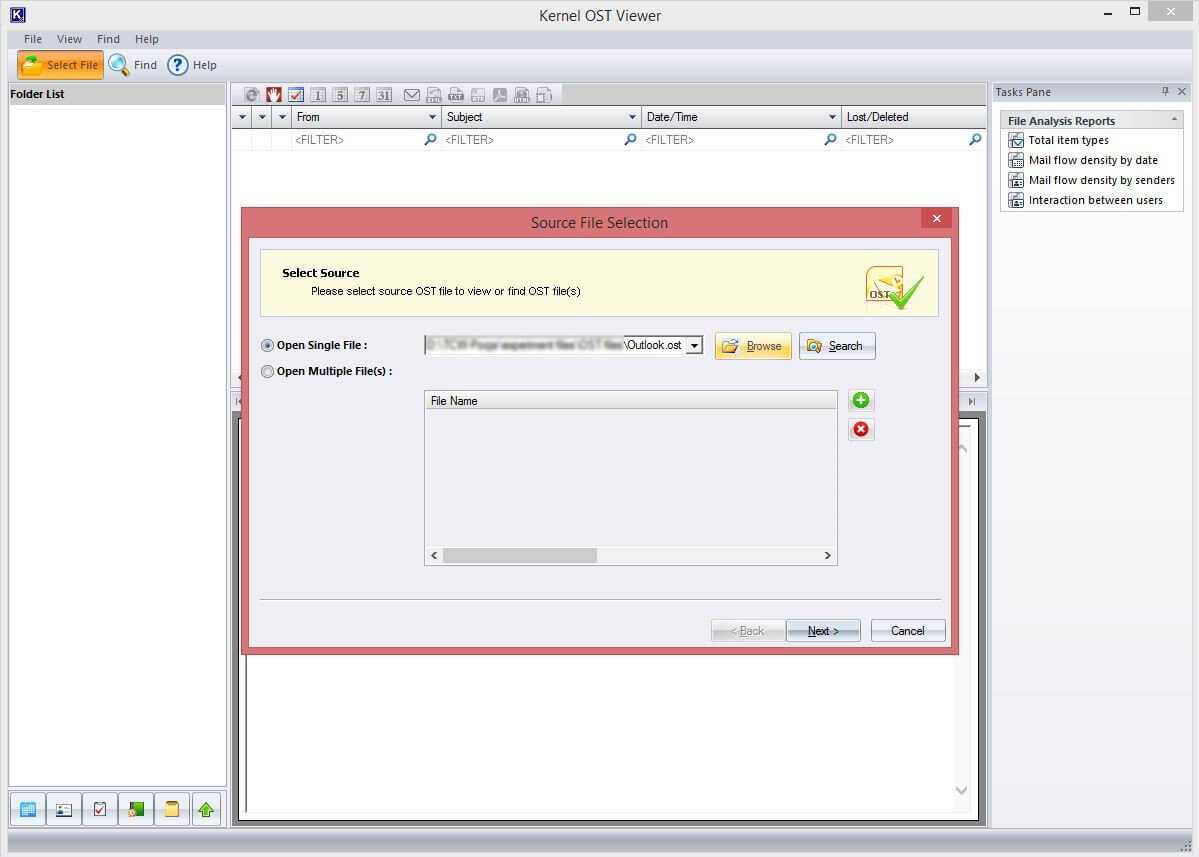The width and height of the screenshot is (1199, 857).
Task: Add file with green plus button
Action: coord(861,401)
